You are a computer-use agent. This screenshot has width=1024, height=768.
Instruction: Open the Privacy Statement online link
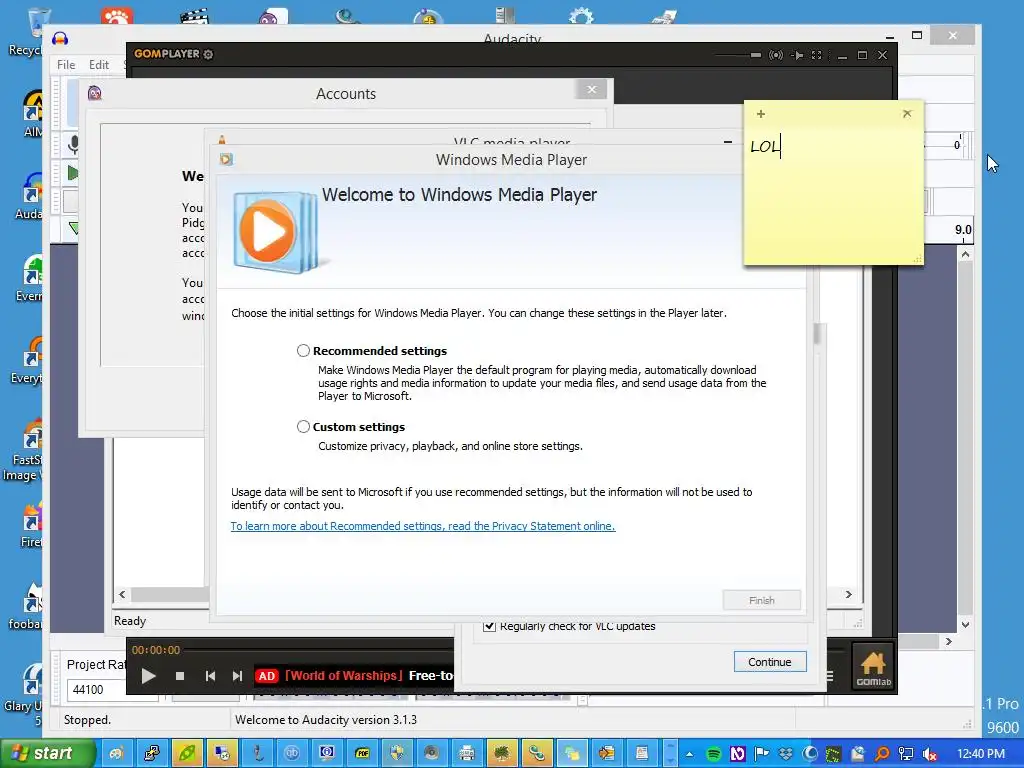423,526
